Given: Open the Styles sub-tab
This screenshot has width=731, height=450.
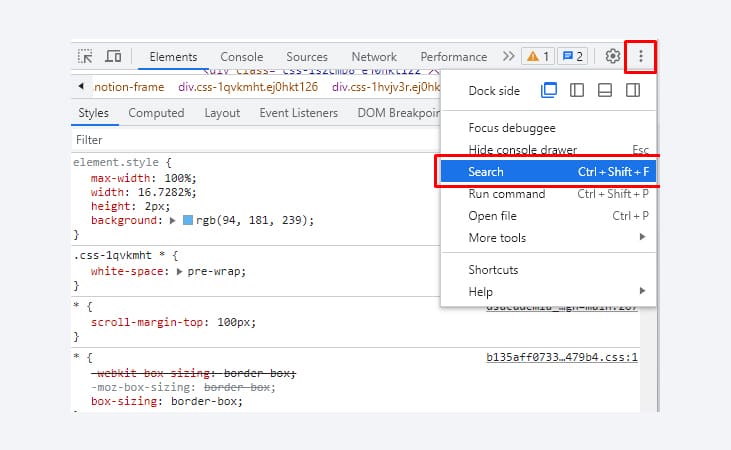Looking at the screenshot, I should [x=93, y=113].
